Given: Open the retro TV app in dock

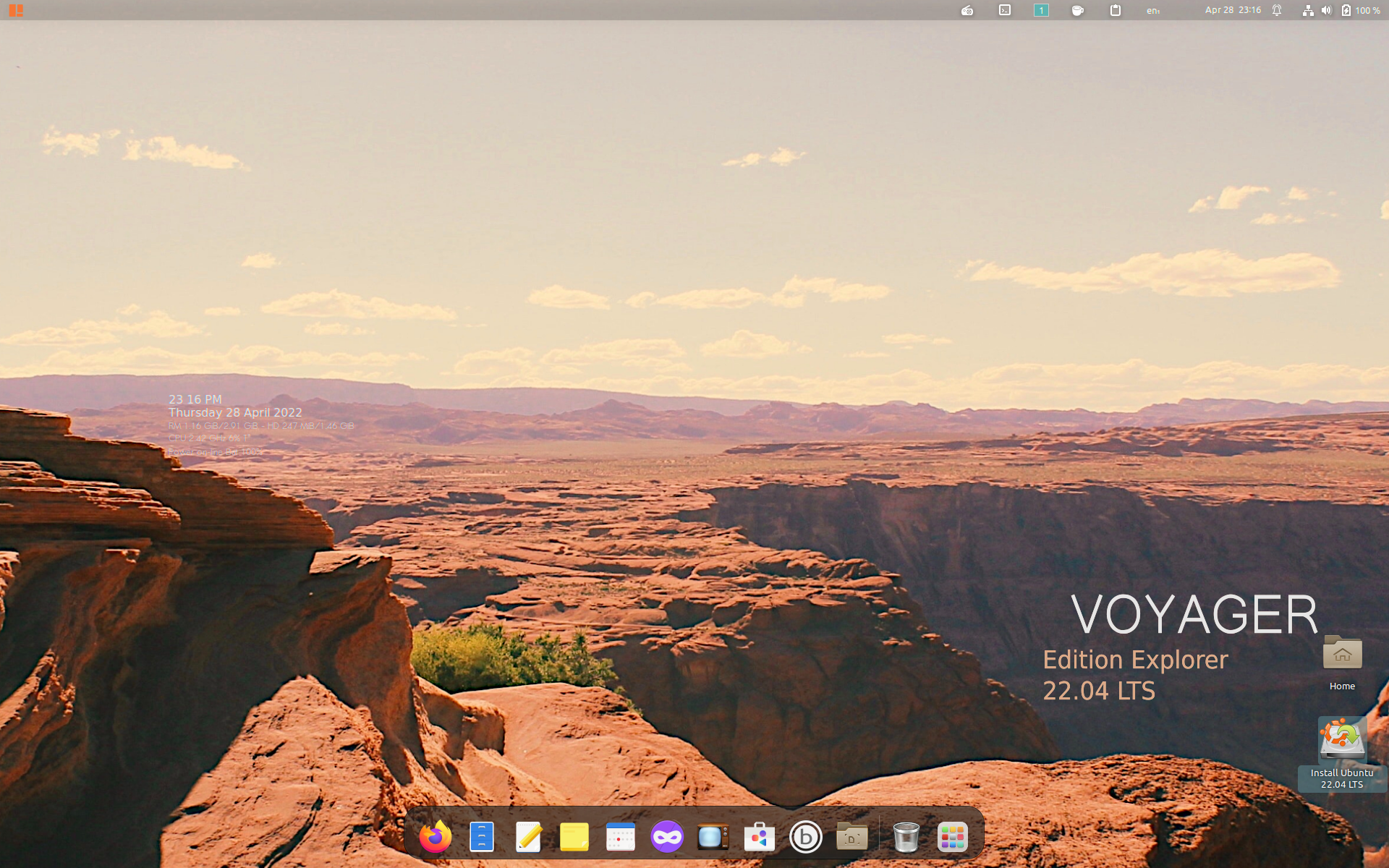Looking at the screenshot, I should 713,837.
